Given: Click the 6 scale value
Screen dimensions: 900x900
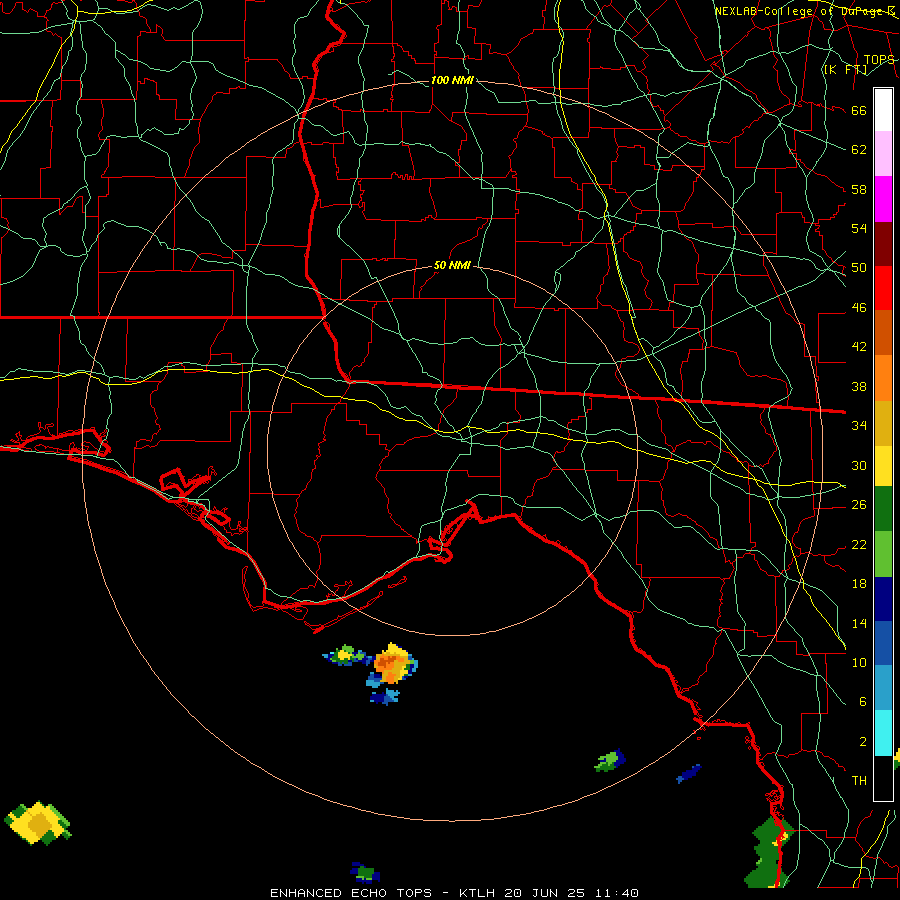Looking at the screenshot, I should tap(862, 701).
